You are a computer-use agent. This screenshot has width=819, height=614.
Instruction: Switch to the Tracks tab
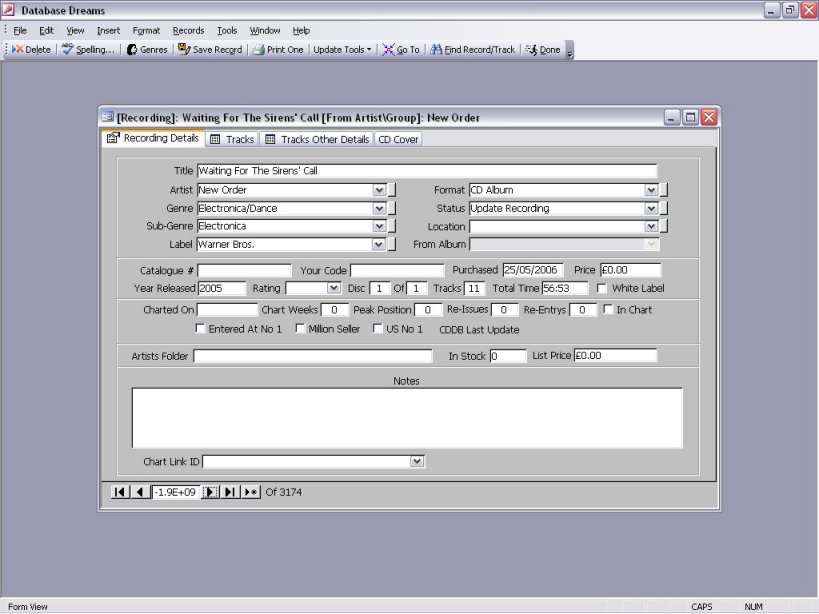[232, 139]
